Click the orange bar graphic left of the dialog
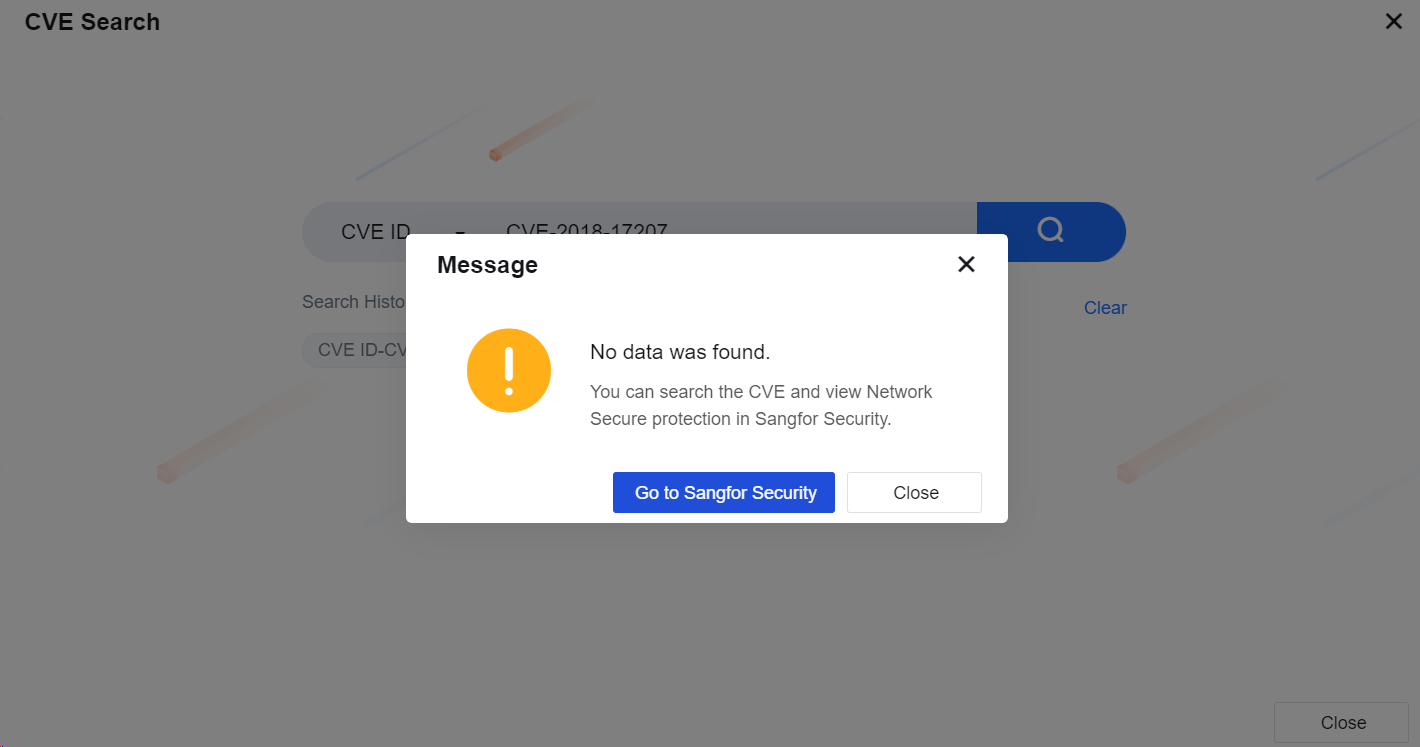Screen dimensions: 1420x747 click(x=236, y=433)
